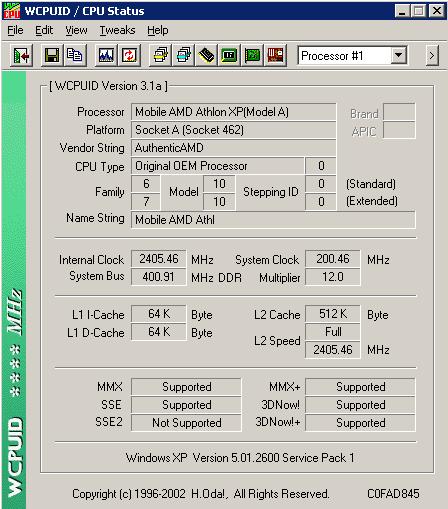The image size is (448, 509).
Task: Click the green chipset board icon
Action: pos(229,55)
